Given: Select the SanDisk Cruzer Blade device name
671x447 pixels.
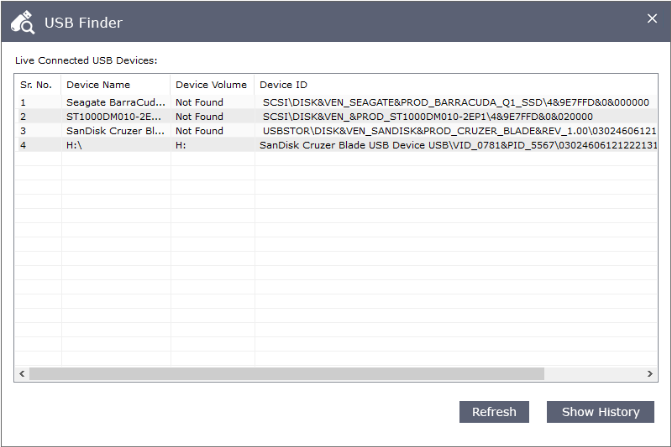Looking at the screenshot, I should 115,130.
